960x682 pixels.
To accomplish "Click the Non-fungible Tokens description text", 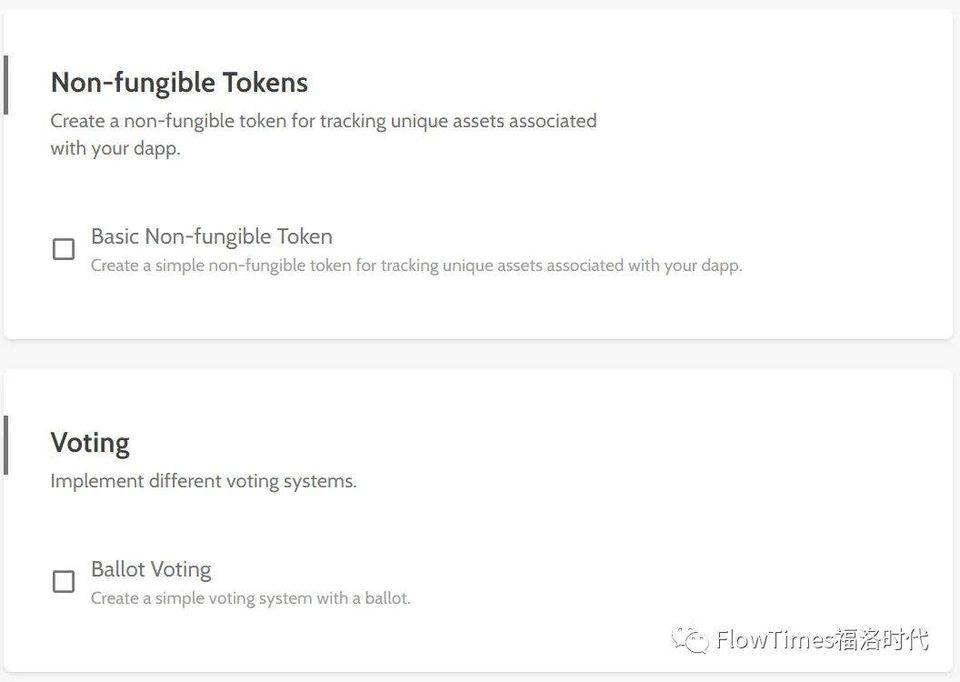I will 323,133.
